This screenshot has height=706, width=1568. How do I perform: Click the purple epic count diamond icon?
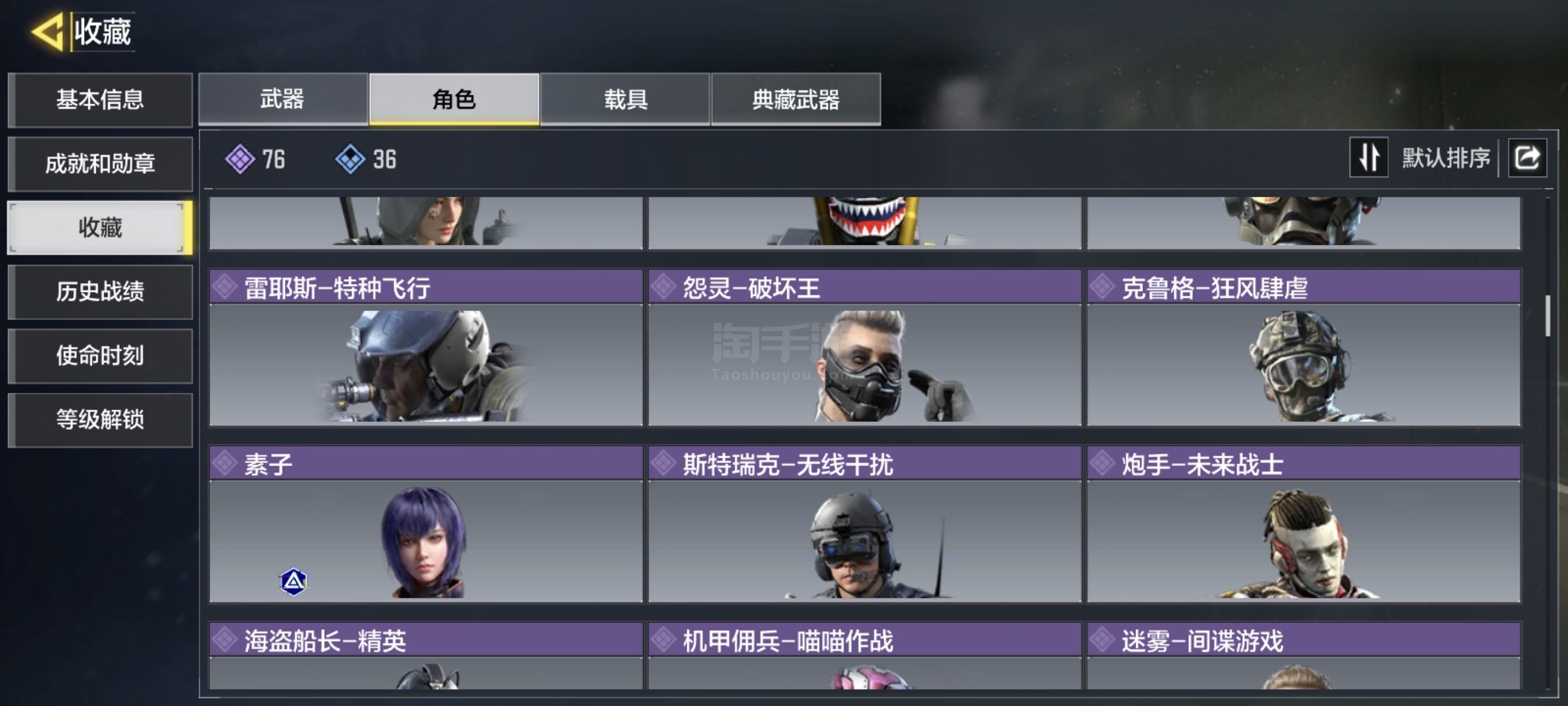pyautogui.click(x=240, y=160)
